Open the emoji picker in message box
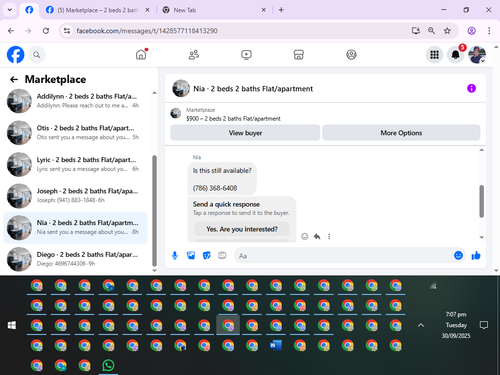The image size is (500, 375). coord(458,255)
